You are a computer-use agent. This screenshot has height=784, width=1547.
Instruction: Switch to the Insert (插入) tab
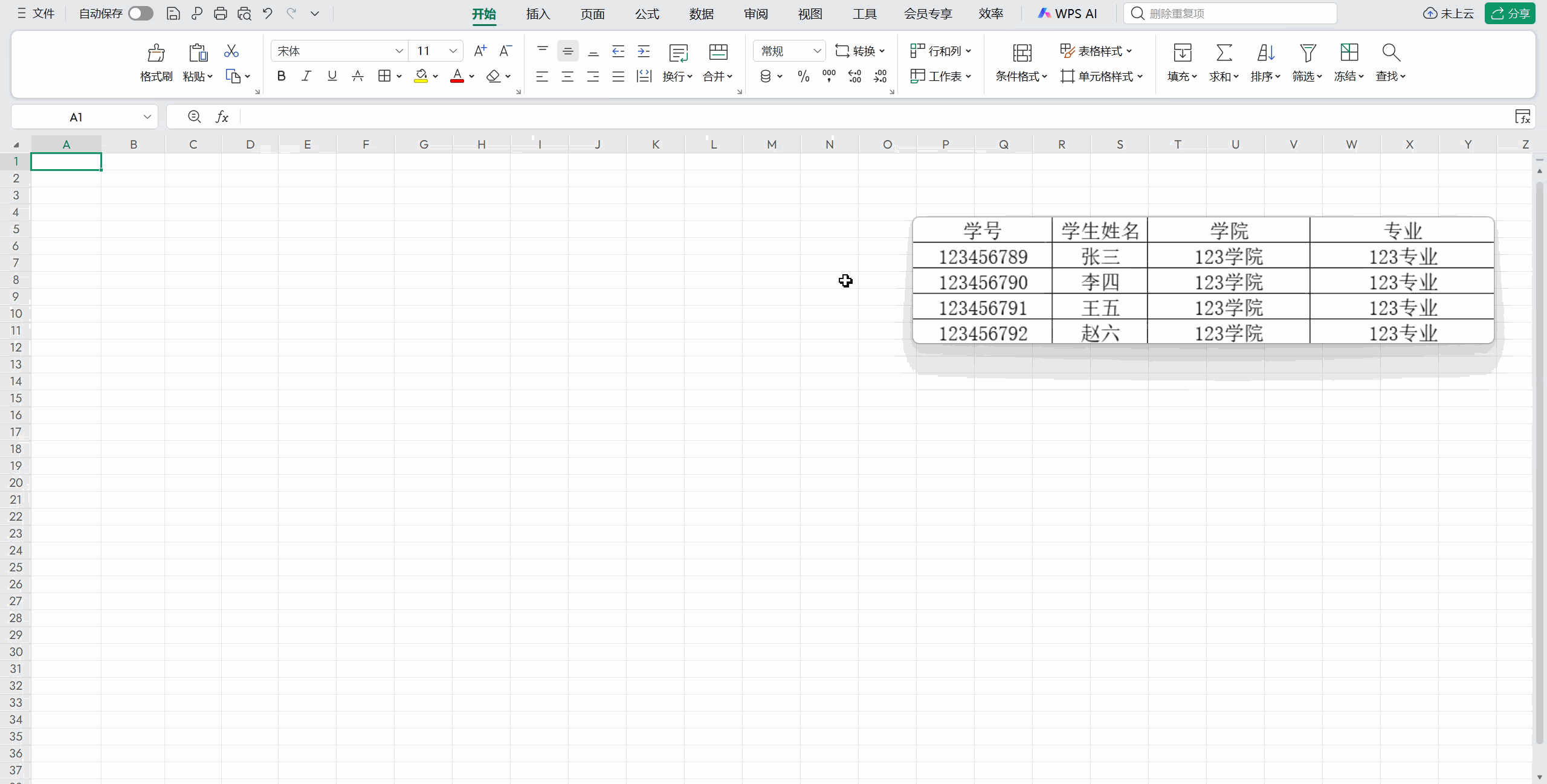pyautogui.click(x=538, y=14)
